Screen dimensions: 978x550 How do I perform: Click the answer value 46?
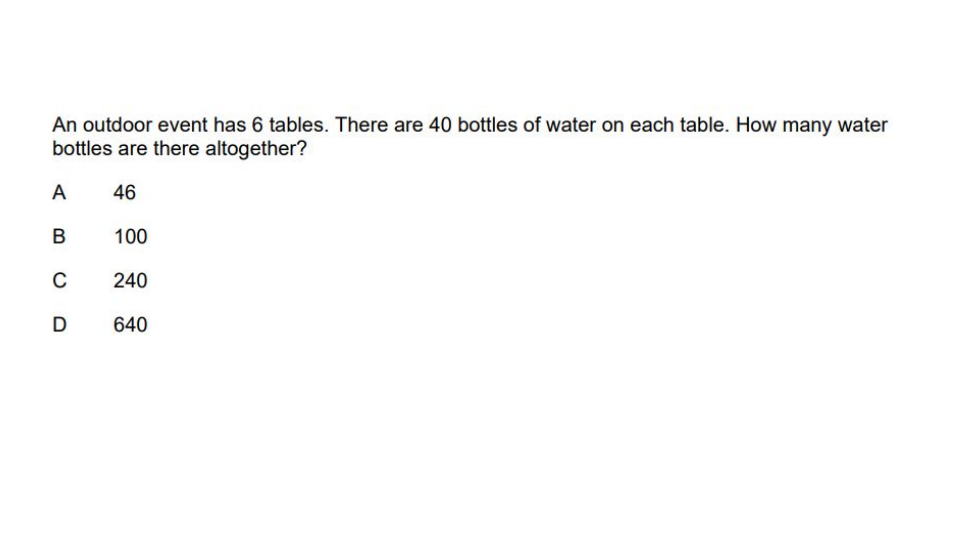point(124,192)
